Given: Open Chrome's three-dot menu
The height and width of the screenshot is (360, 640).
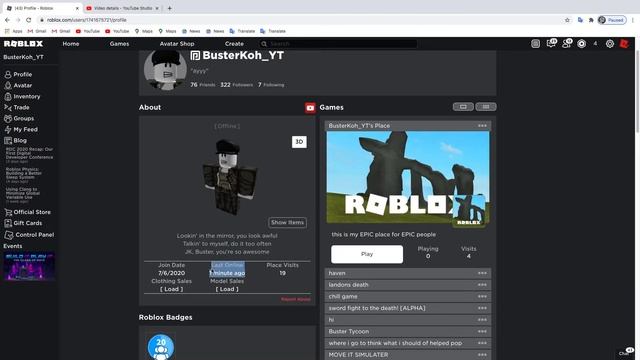Looking at the screenshot, I should pos(633,20).
